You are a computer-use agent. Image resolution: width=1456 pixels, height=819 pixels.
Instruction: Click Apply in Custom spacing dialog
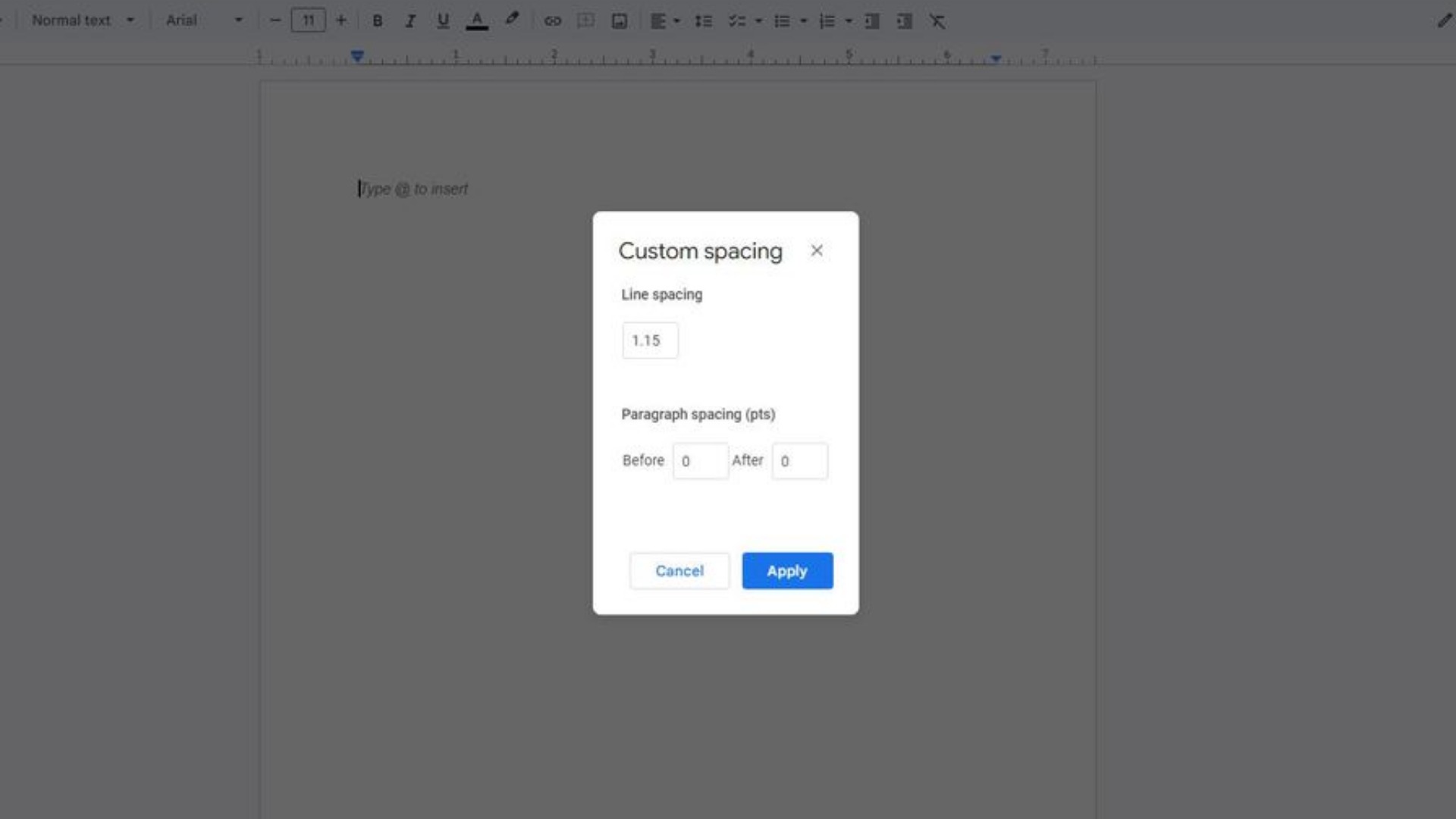(787, 570)
